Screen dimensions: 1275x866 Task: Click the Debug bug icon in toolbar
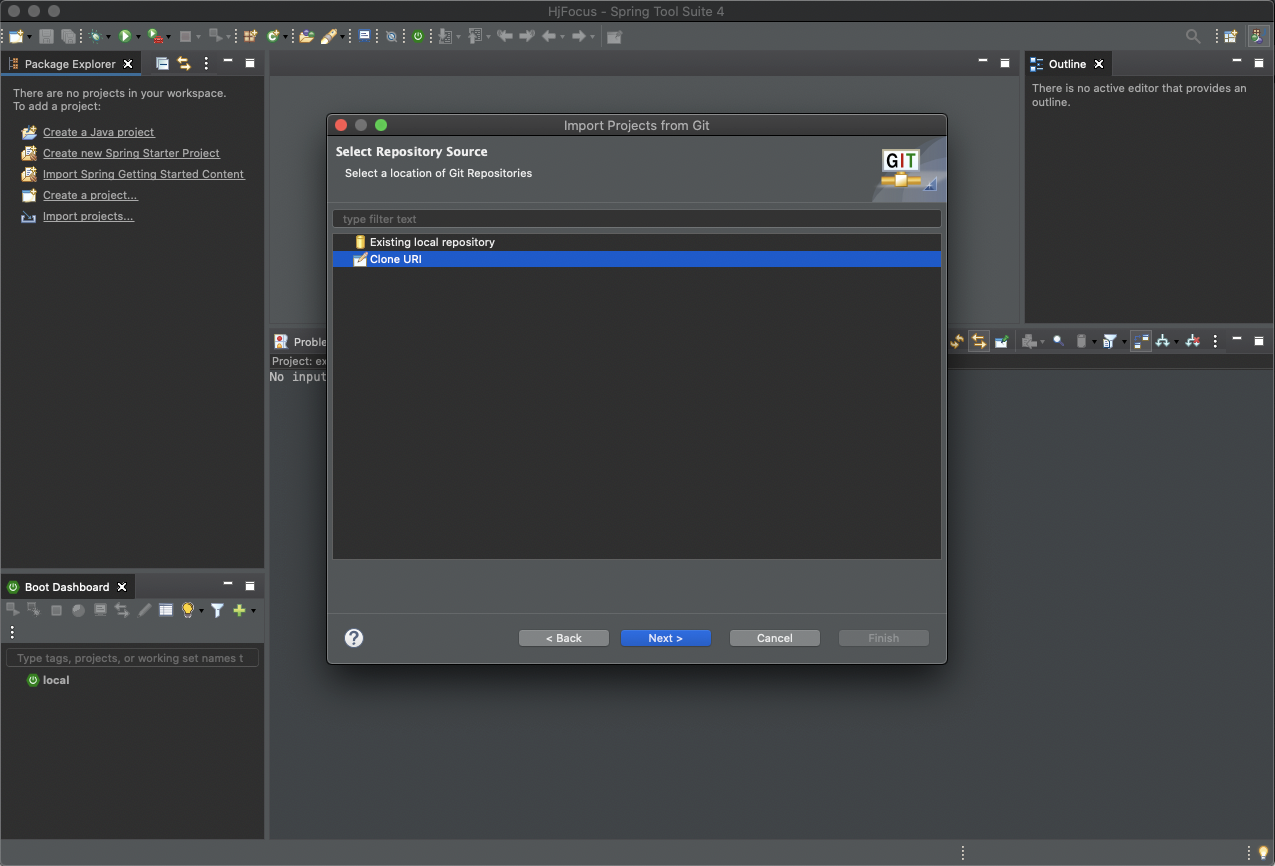95,36
